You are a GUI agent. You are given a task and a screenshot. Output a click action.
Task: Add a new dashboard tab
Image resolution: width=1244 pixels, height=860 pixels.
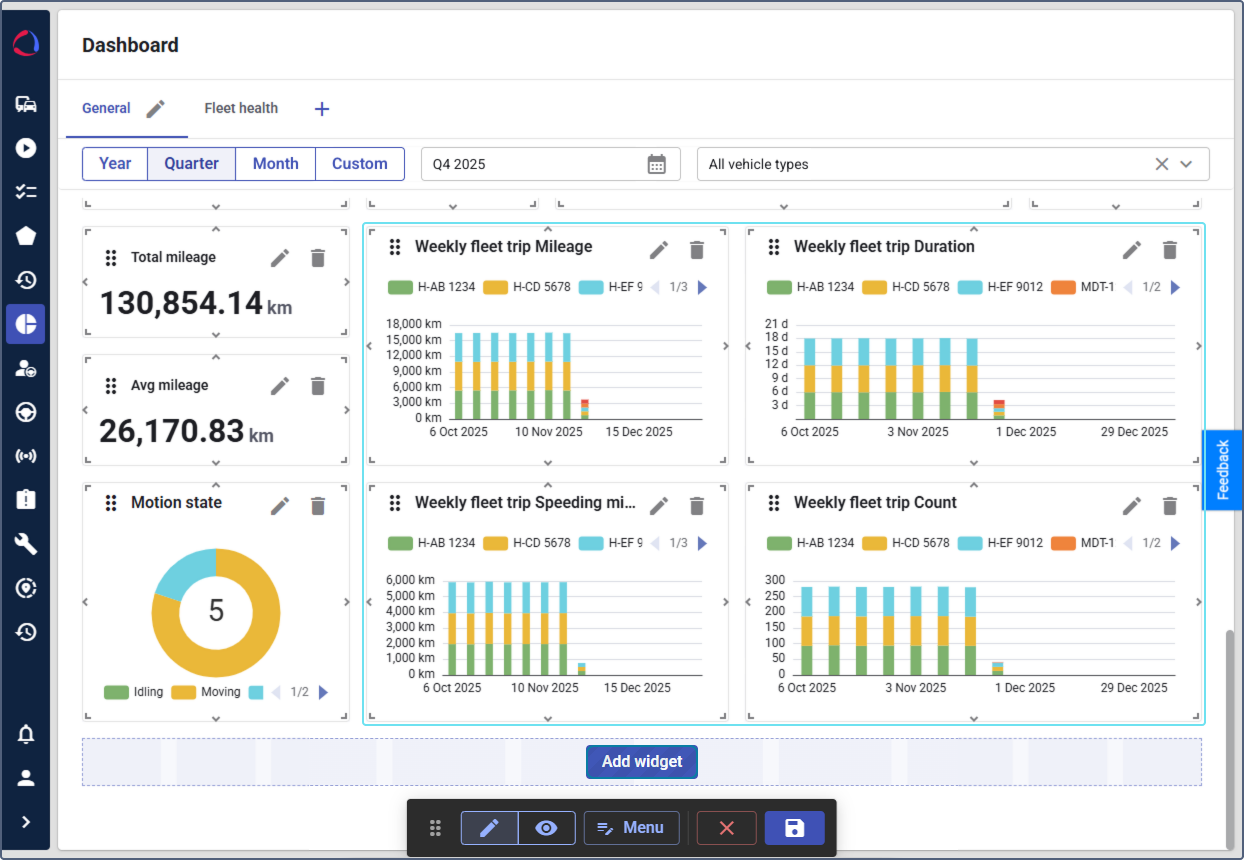pyautogui.click(x=322, y=109)
